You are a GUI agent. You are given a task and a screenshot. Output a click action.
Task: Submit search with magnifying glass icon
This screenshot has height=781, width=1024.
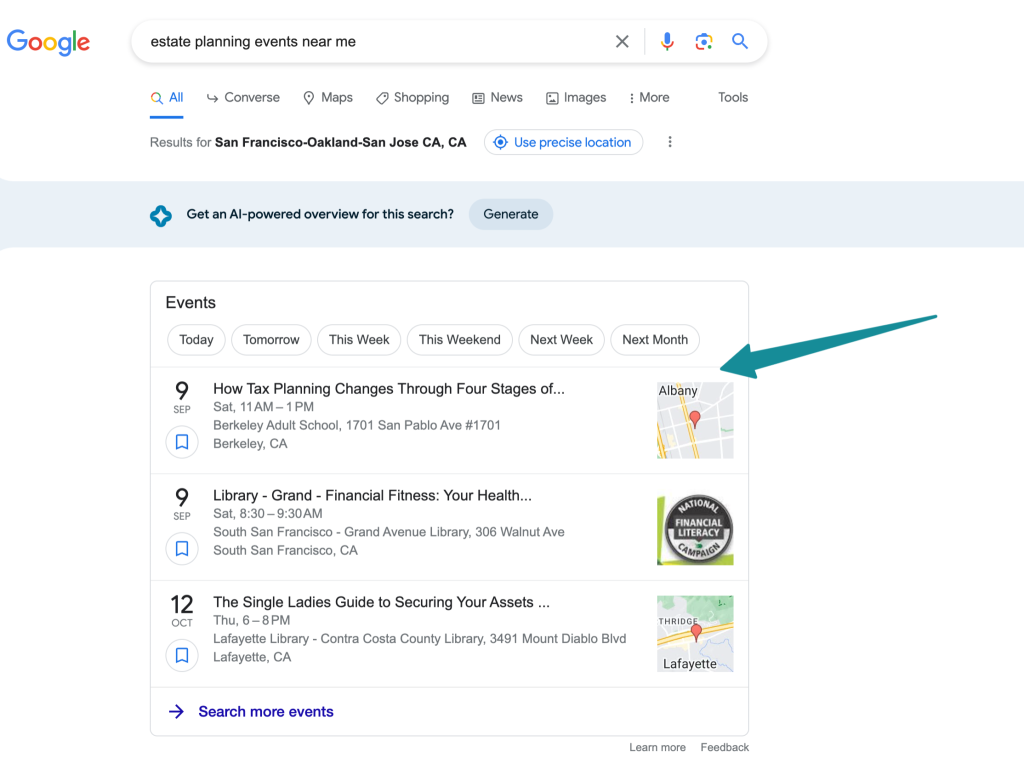point(740,41)
